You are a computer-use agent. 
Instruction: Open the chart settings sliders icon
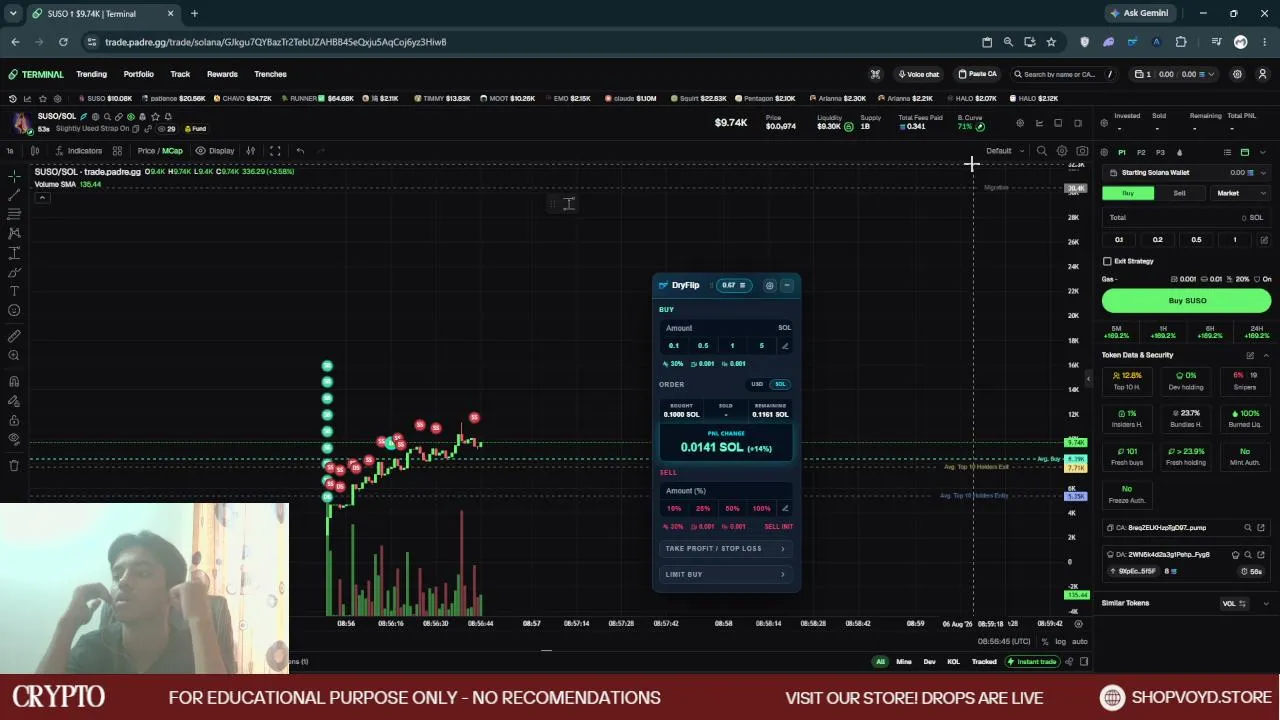(x=251, y=151)
